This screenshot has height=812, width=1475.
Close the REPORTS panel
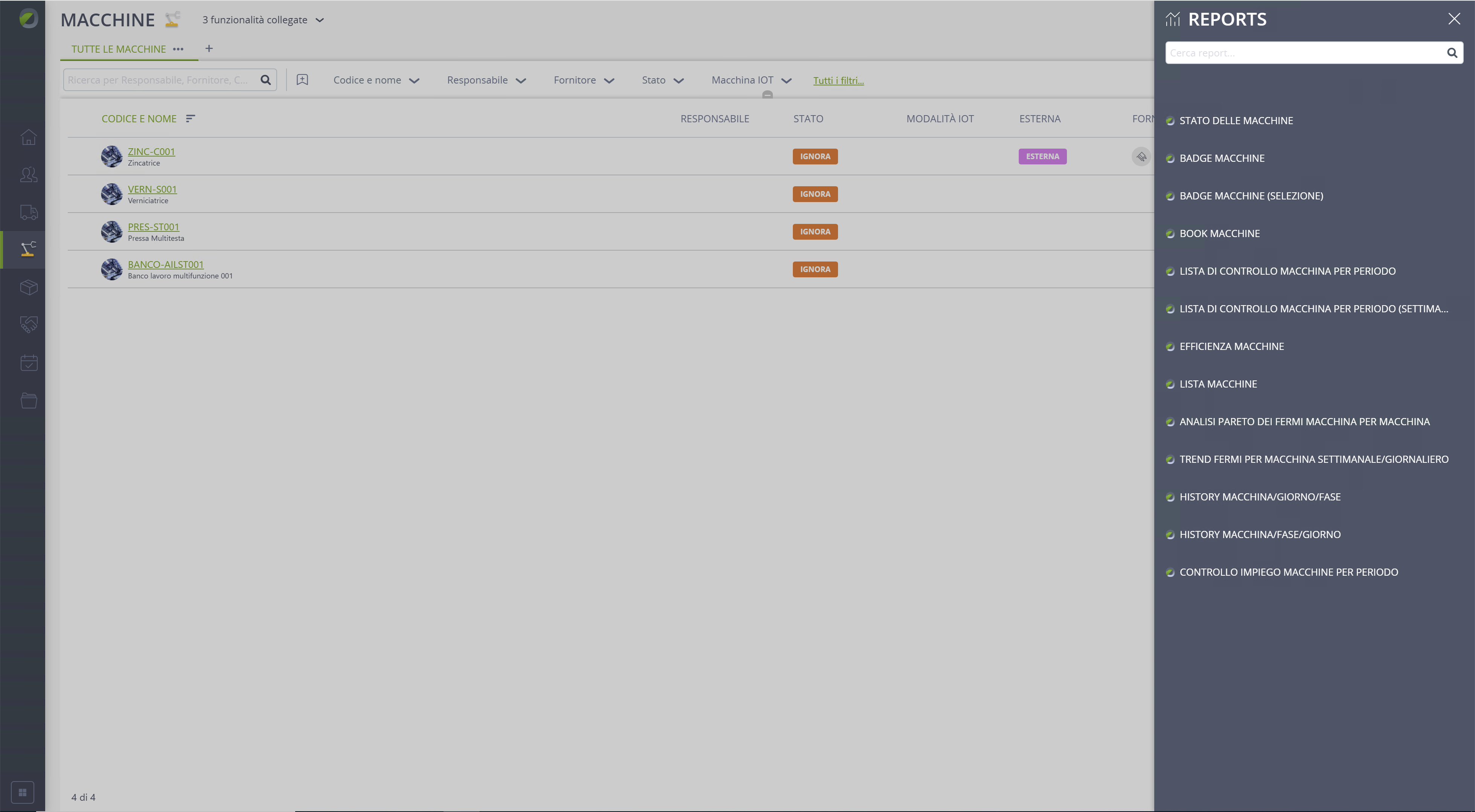1454,19
